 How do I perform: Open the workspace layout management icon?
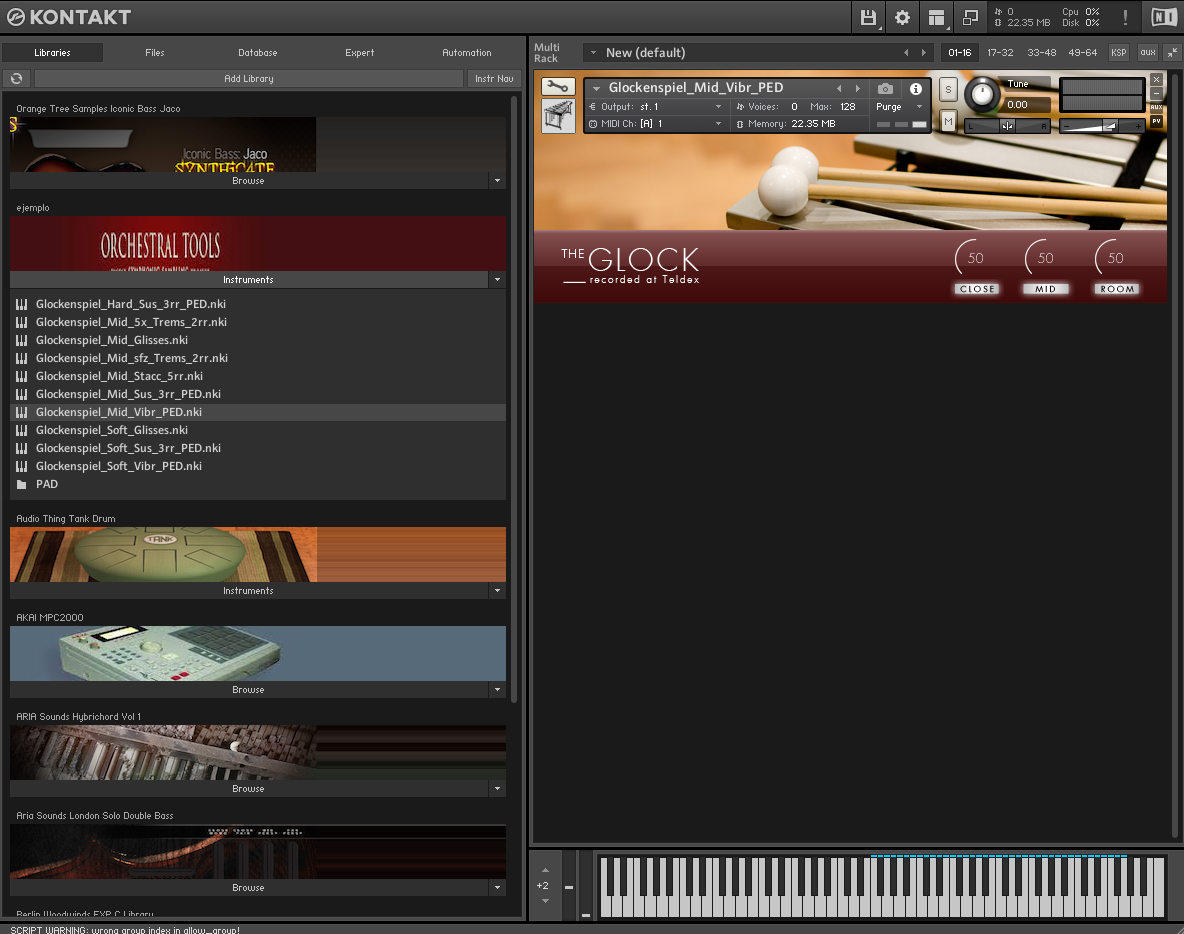pos(936,17)
